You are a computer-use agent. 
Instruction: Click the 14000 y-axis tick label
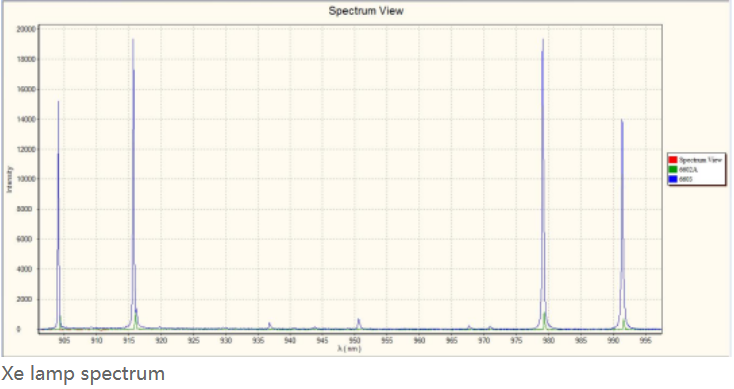26,119
